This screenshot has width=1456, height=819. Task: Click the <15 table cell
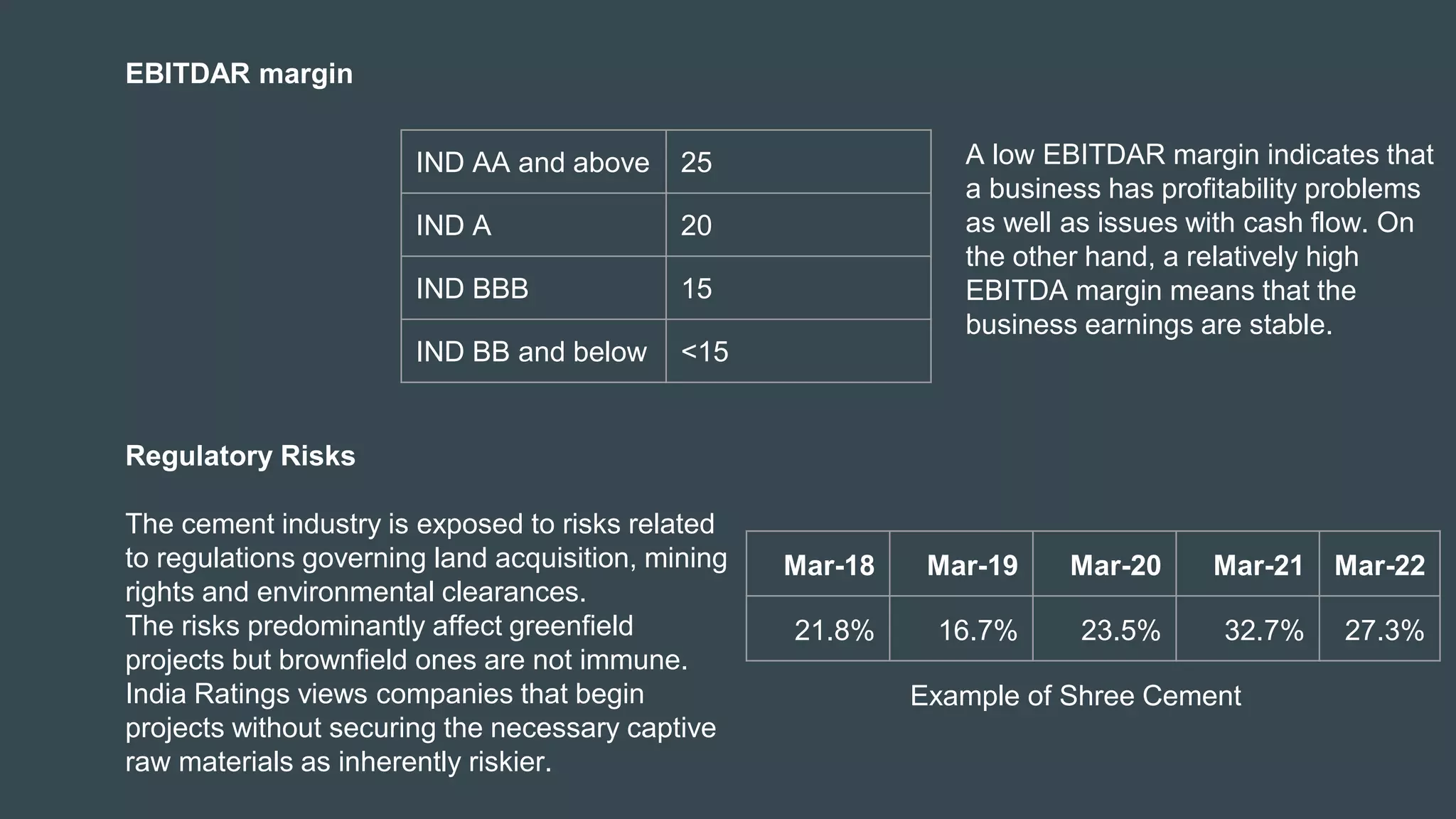click(x=798, y=351)
